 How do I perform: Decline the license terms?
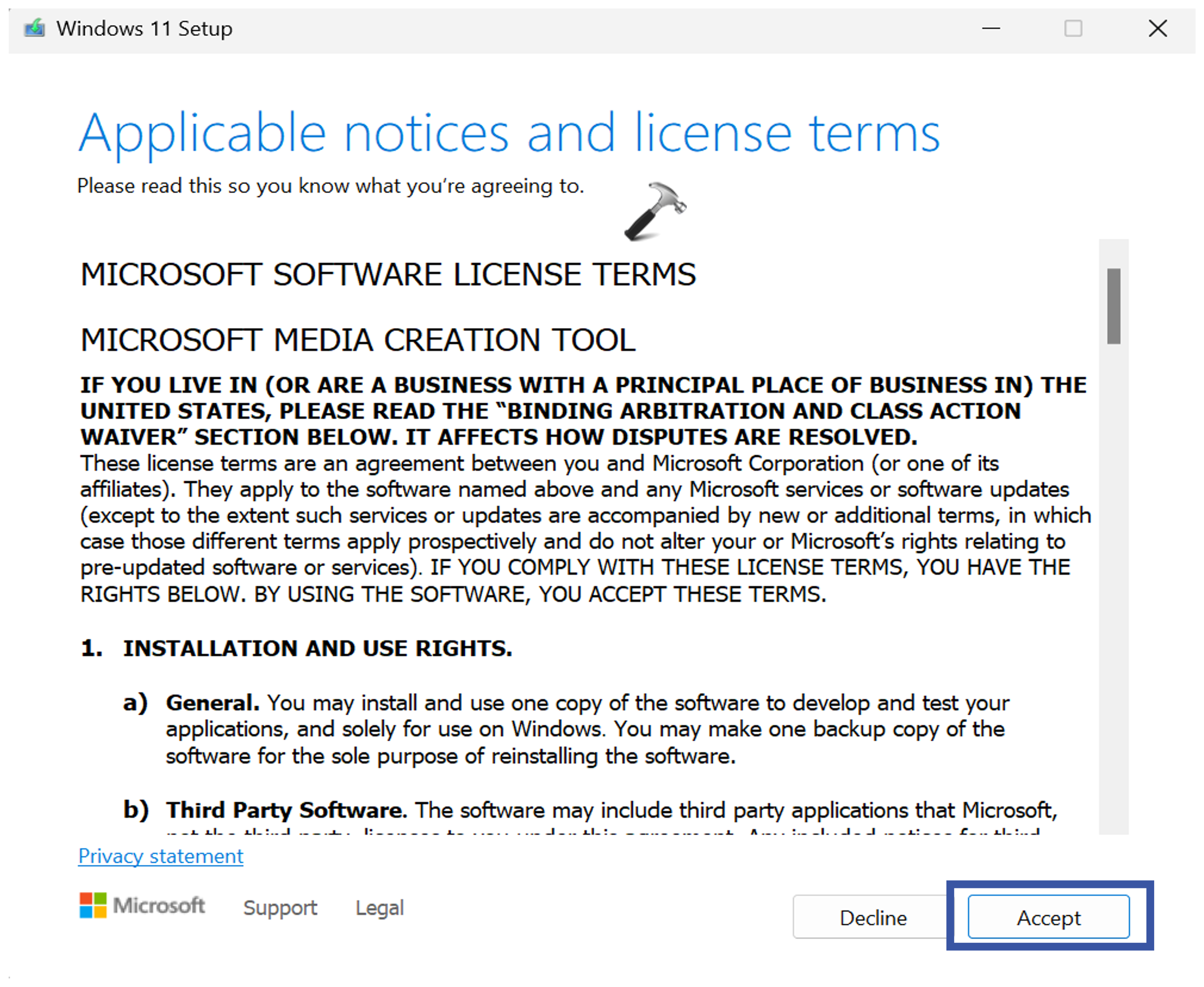(873, 917)
